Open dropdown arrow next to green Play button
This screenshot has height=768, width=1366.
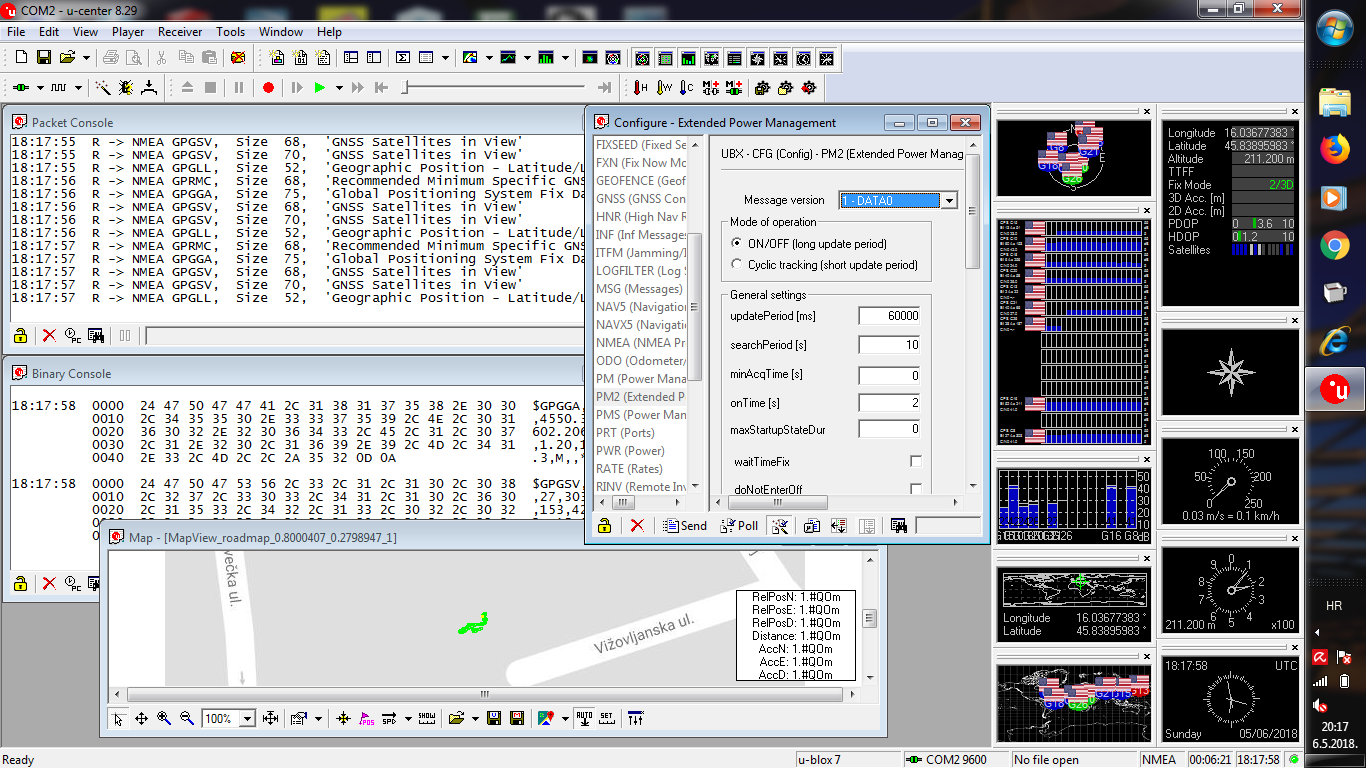click(339, 88)
